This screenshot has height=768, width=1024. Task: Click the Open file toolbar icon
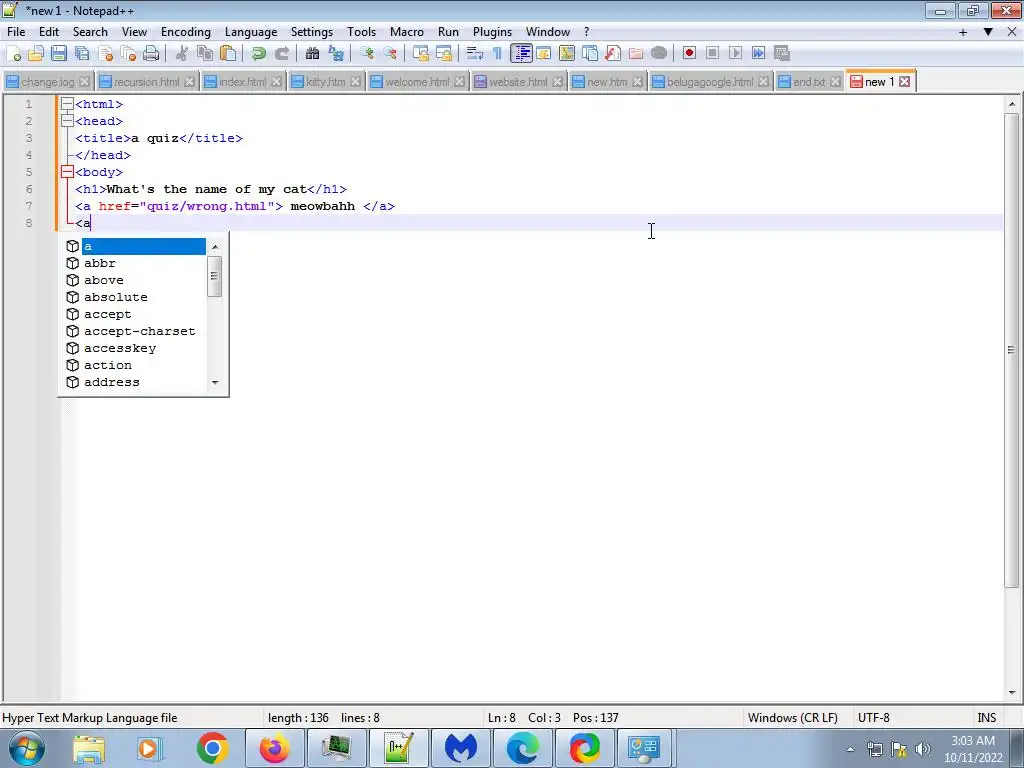36,54
